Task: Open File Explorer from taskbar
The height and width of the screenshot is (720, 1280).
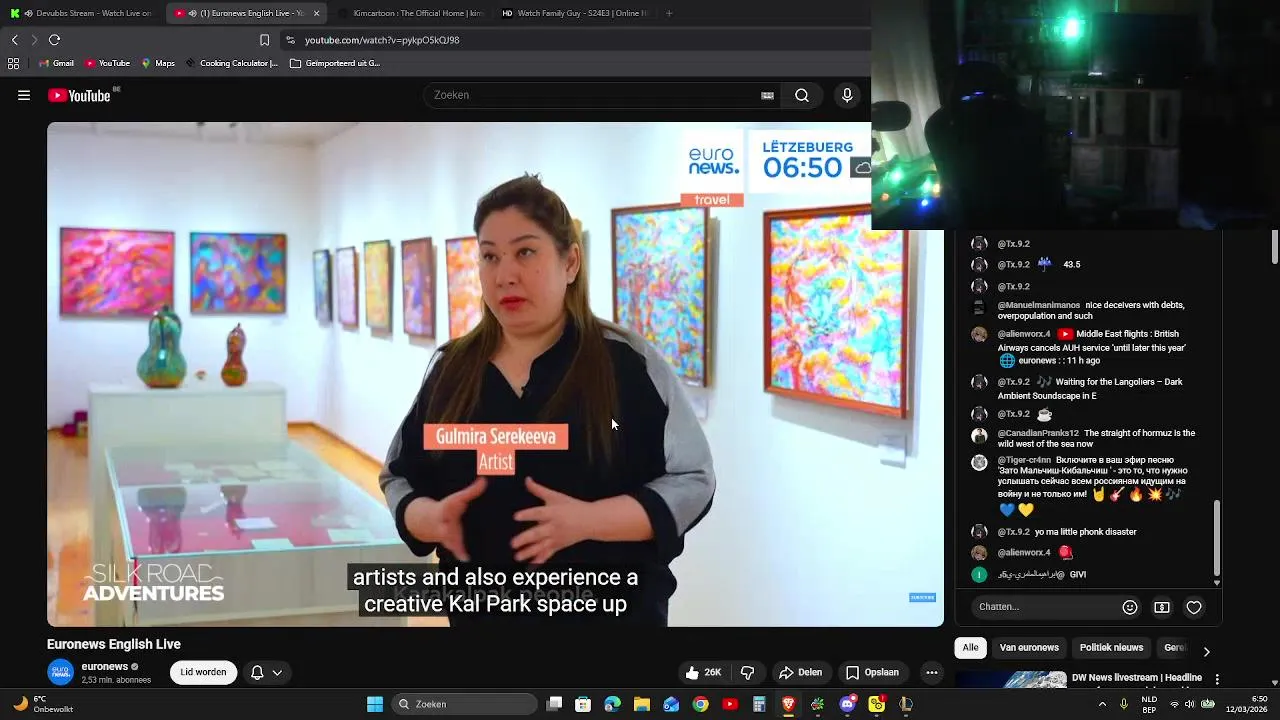Action: pos(642,704)
